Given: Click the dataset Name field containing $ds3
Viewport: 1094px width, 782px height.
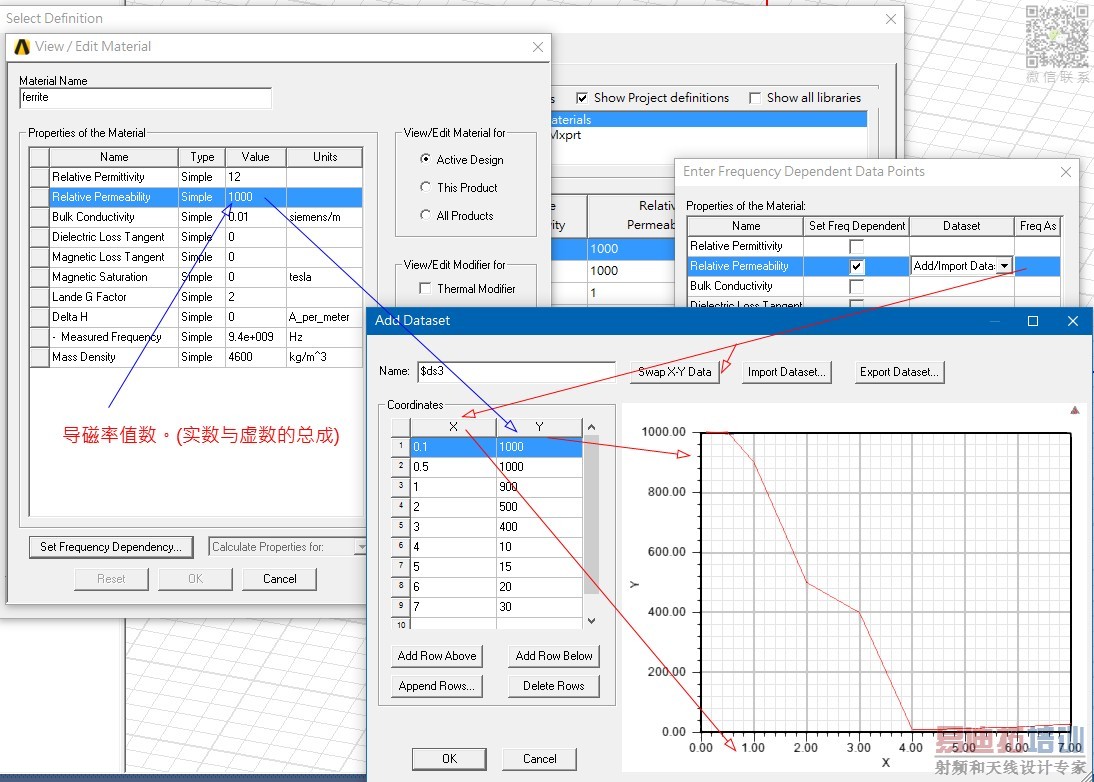Looking at the screenshot, I should tap(514, 372).
